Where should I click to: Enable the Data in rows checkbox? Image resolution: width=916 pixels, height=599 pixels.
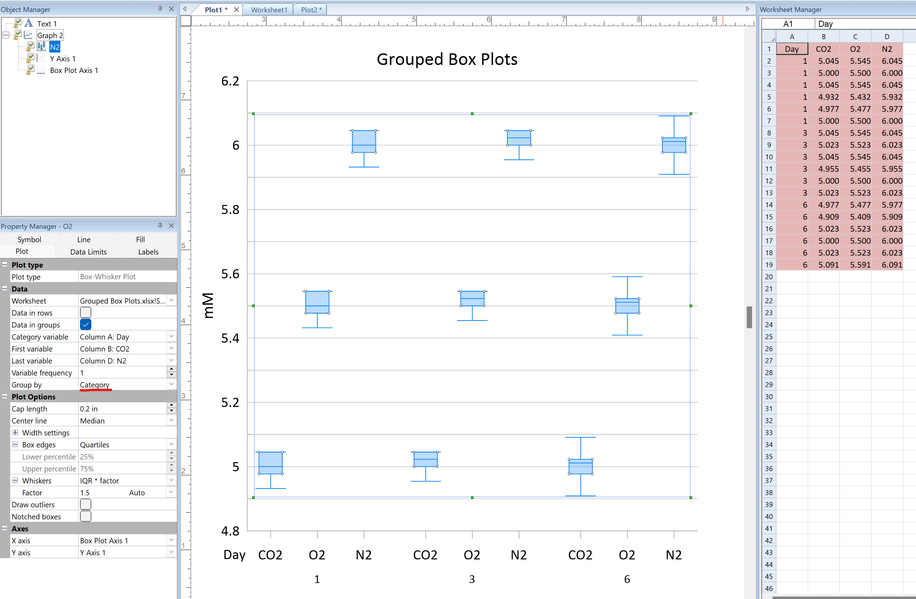(85, 313)
